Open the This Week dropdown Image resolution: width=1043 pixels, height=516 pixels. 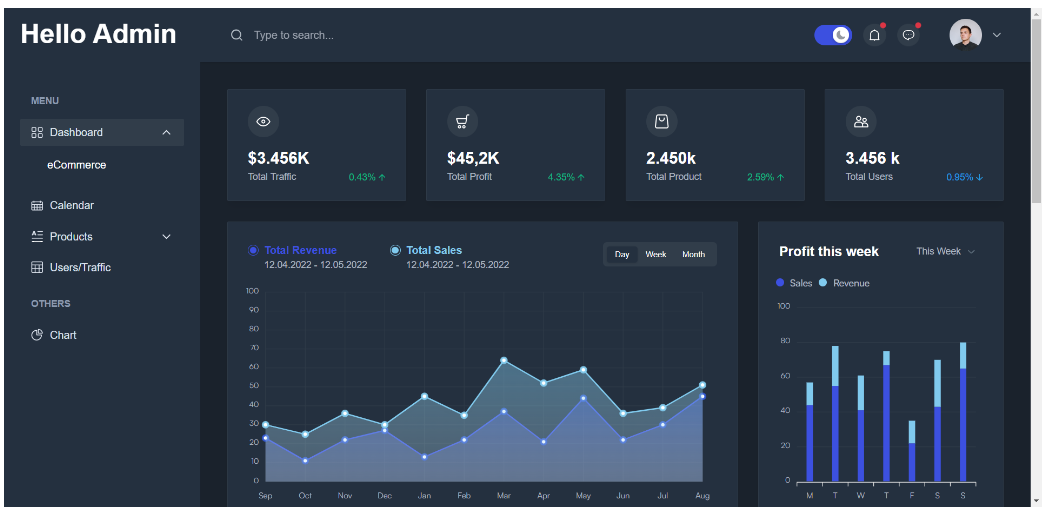(x=945, y=251)
